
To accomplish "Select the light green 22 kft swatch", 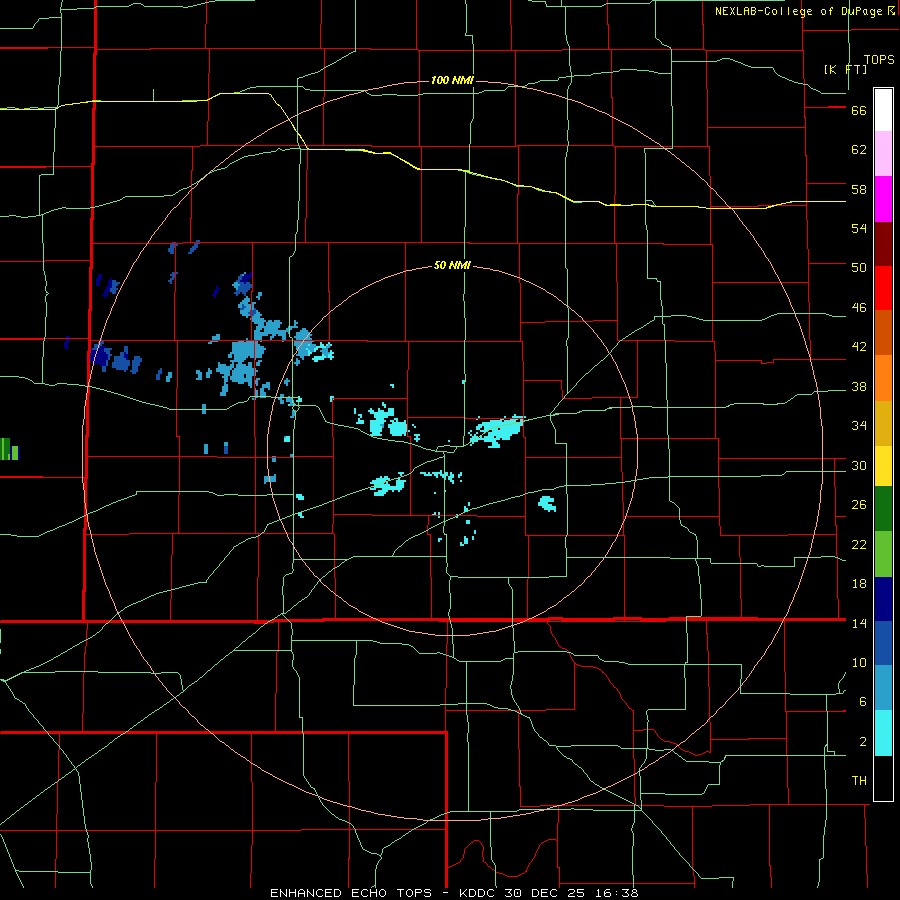I will tap(883, 554).
